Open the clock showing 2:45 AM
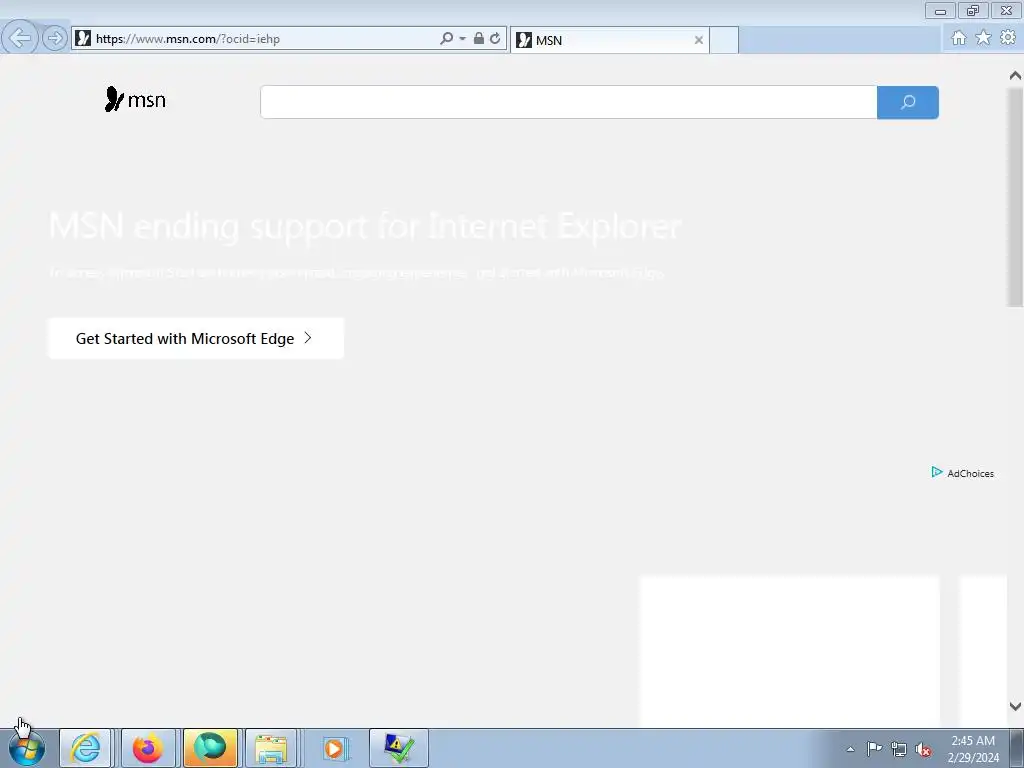This screenshot has width=1024, height=768. pyautogui.click(x=973, y=749)
